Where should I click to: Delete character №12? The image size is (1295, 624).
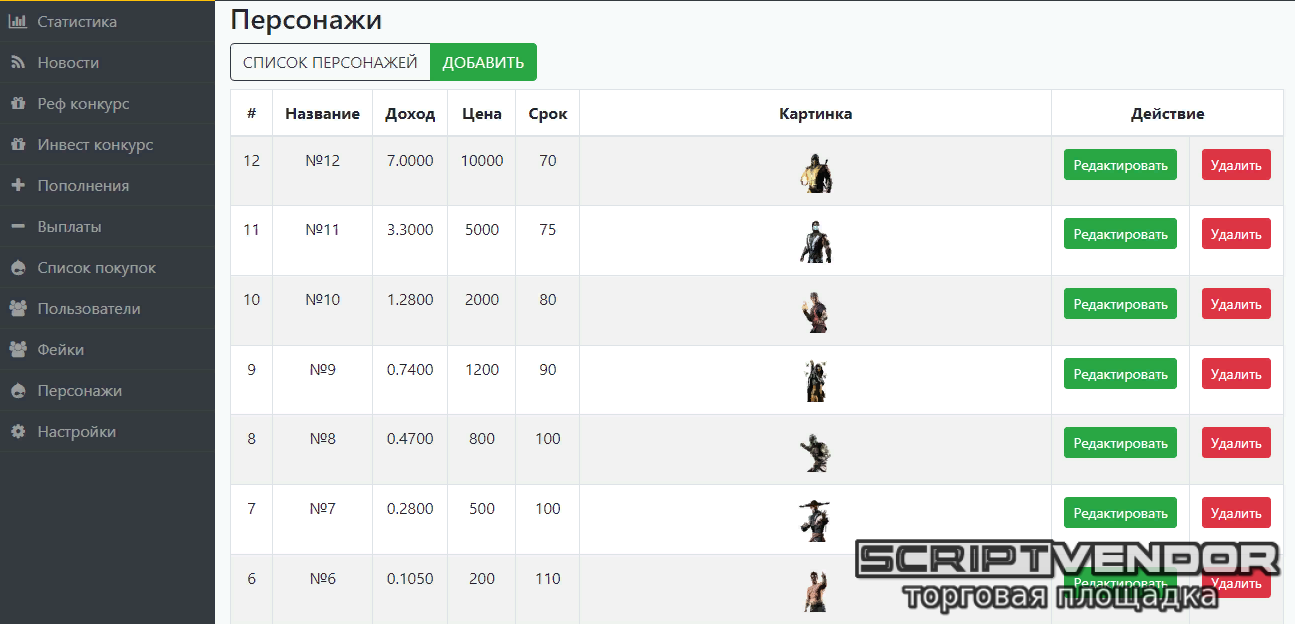(1236, 165)
